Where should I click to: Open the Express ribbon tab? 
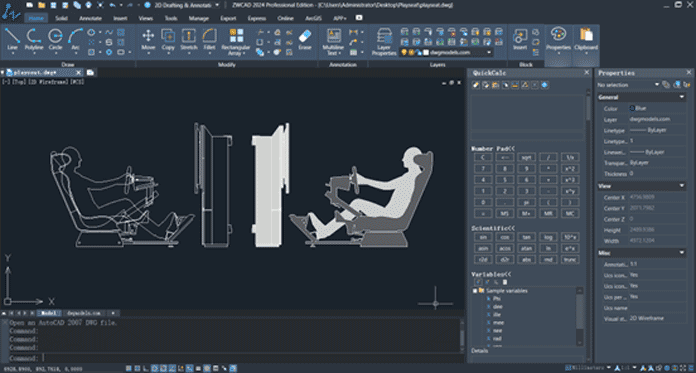click(x=257, y=18)
